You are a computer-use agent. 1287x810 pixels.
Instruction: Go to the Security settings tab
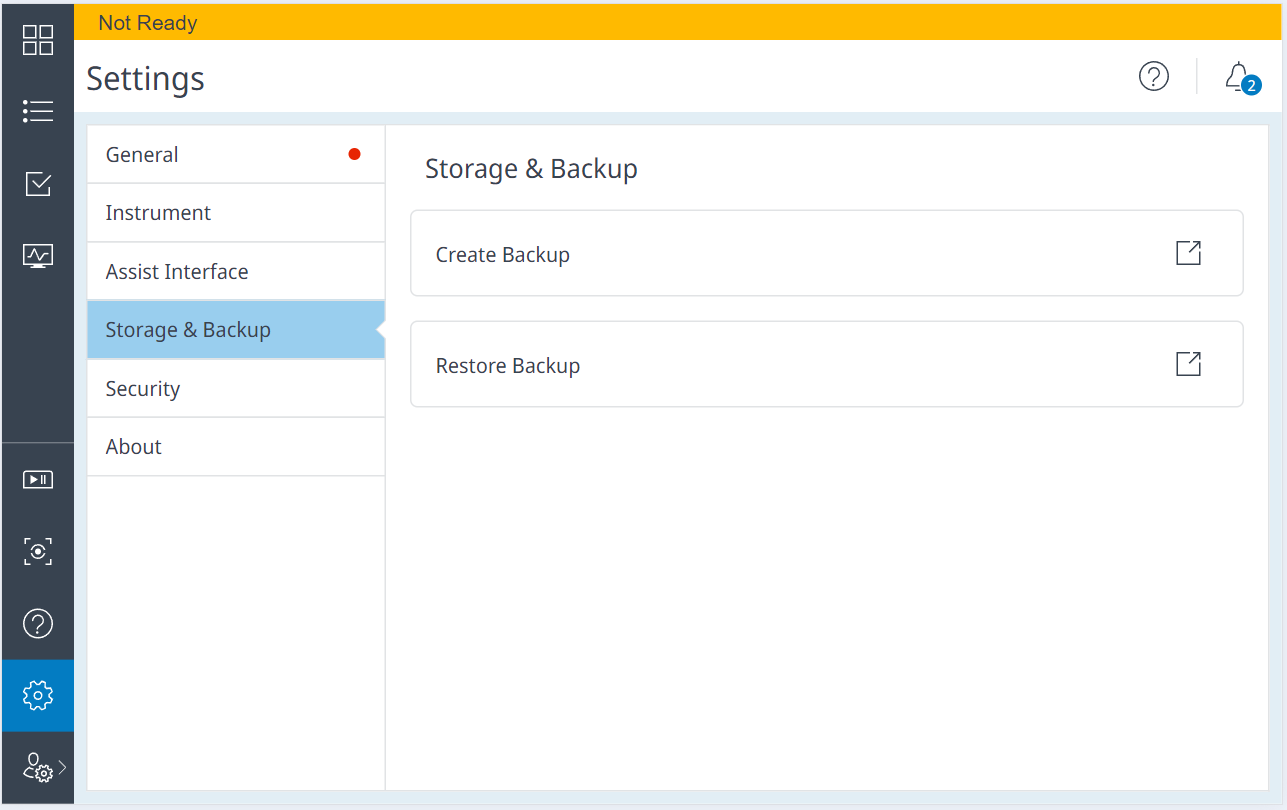pos(236,389)
